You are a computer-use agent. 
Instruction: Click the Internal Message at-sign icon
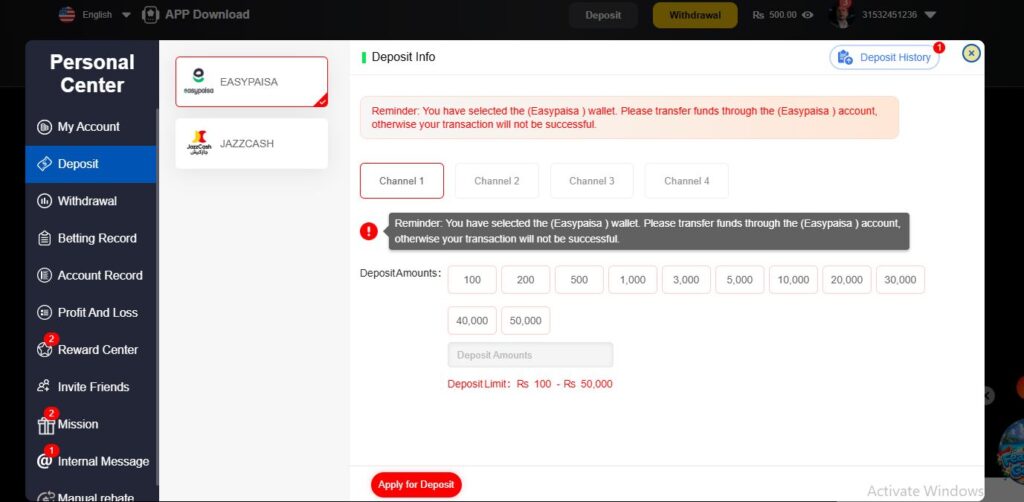[x=44, y=461]
